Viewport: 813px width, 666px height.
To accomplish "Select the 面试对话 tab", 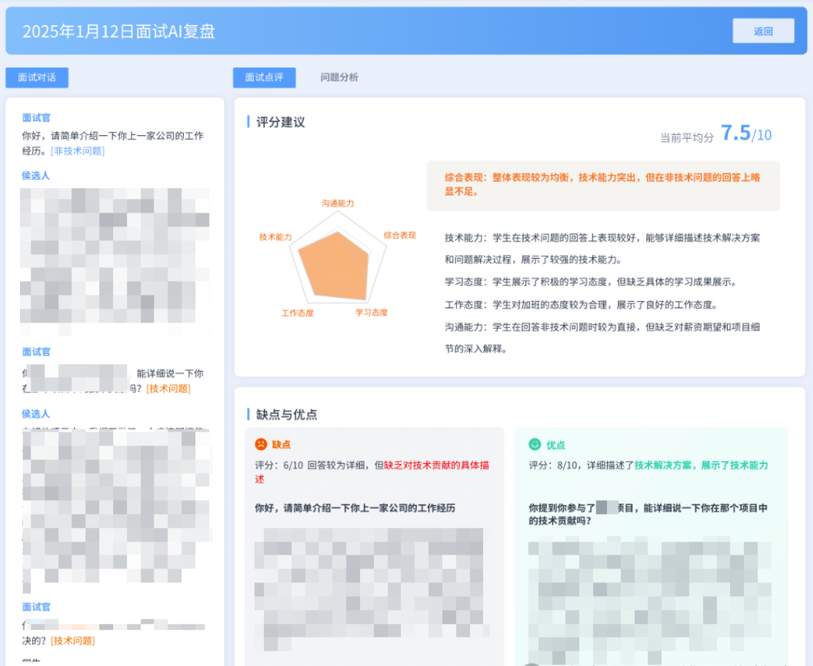I will [37, 78].
